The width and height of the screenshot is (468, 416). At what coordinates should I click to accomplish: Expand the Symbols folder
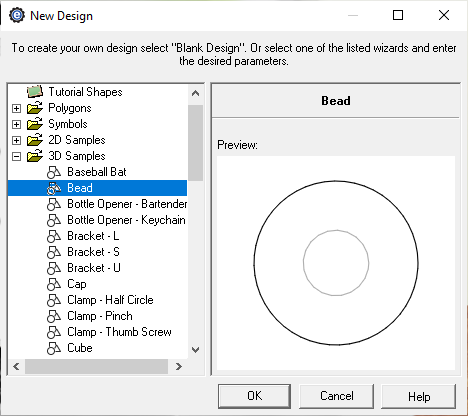pos(16,124)
